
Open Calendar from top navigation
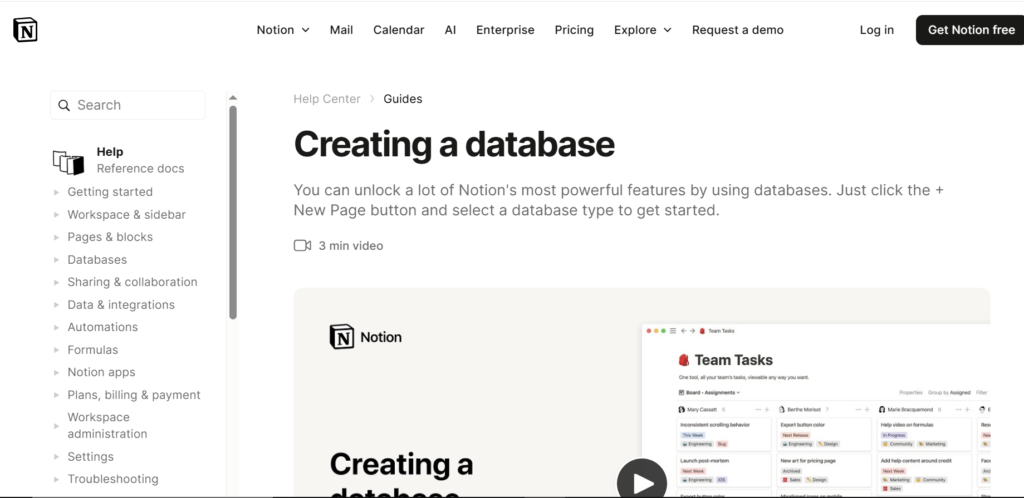[398, 30]
